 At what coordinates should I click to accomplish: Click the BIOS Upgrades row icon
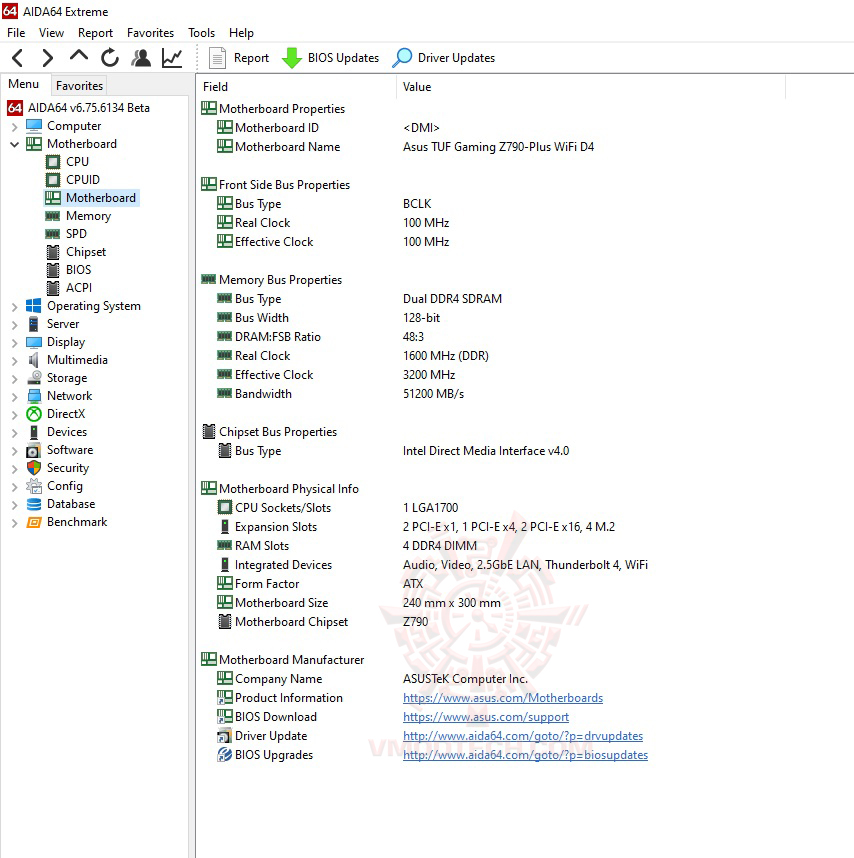[x=224, y=755]
